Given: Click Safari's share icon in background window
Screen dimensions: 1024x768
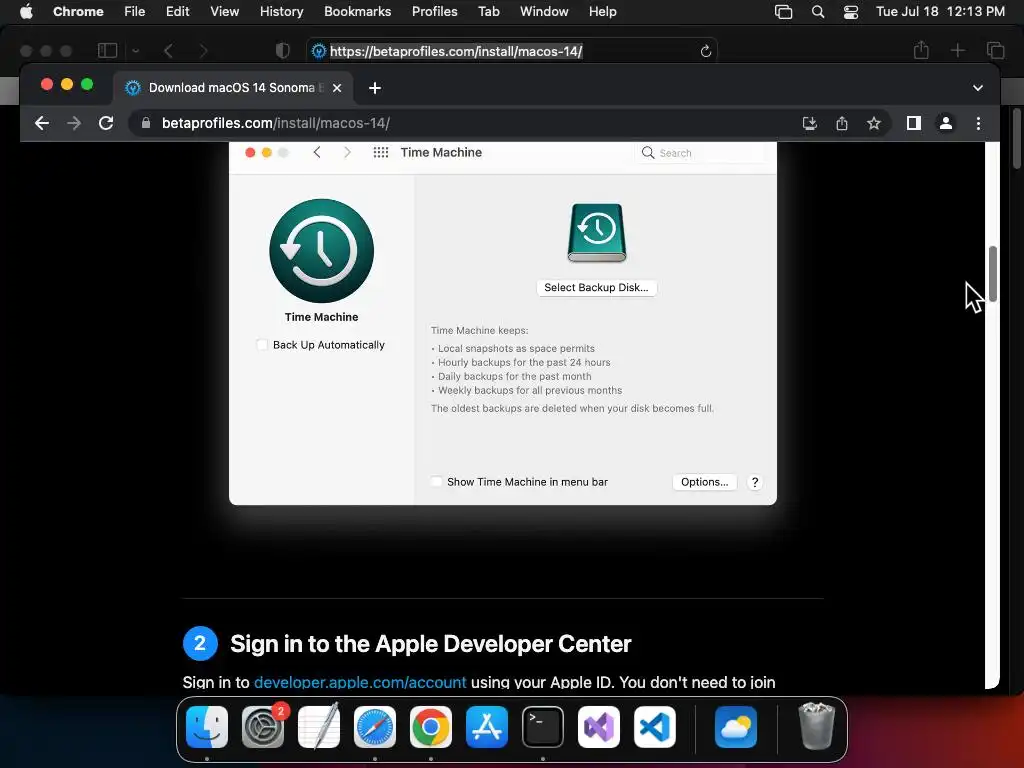Looking at the screenshot, I should tap(921, 50).
